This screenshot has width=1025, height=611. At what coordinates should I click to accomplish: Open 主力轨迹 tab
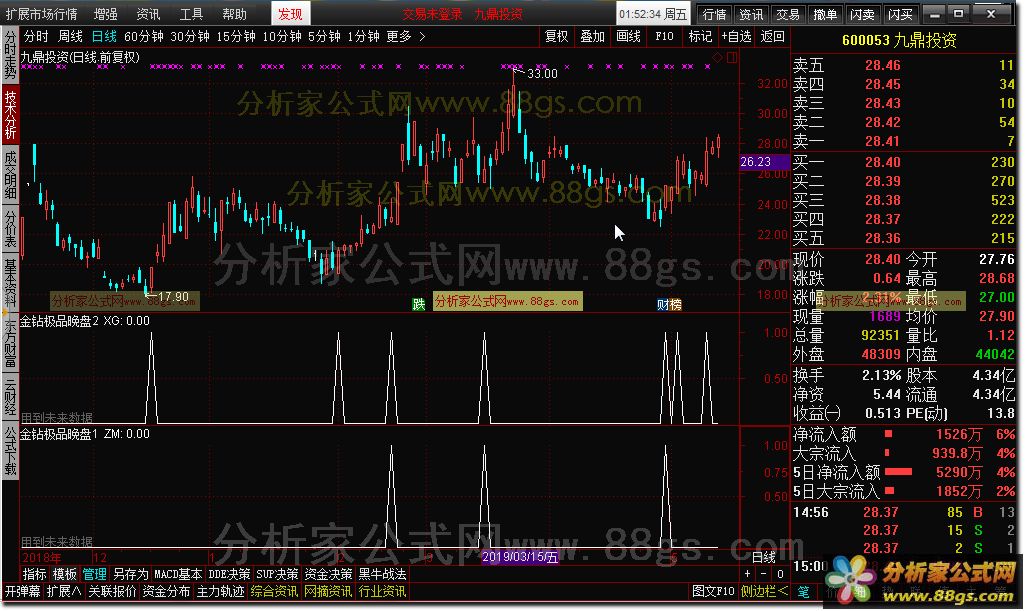point(220,591)
